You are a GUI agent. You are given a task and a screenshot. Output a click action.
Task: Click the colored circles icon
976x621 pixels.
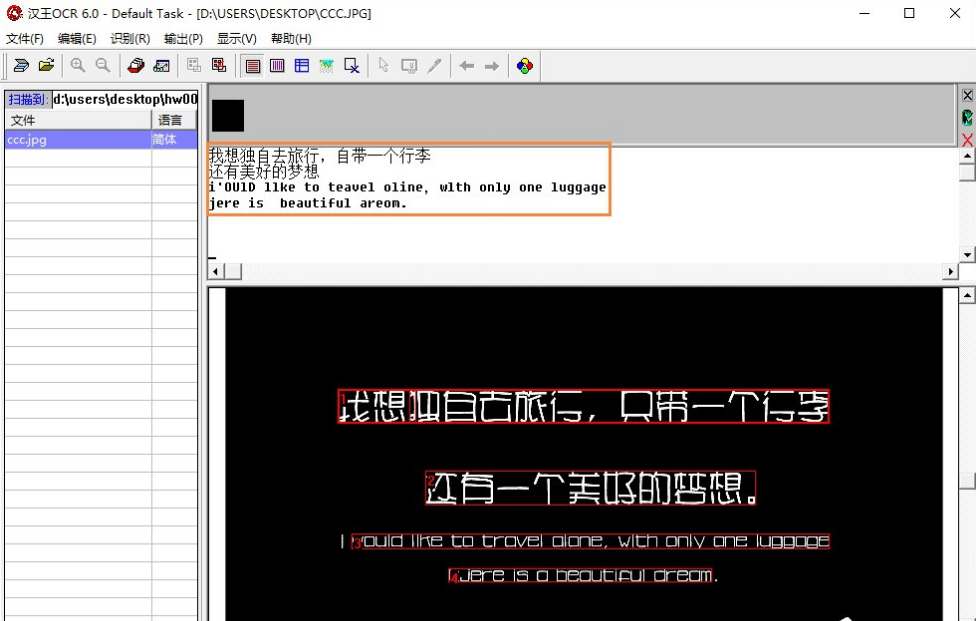(525, 65)
